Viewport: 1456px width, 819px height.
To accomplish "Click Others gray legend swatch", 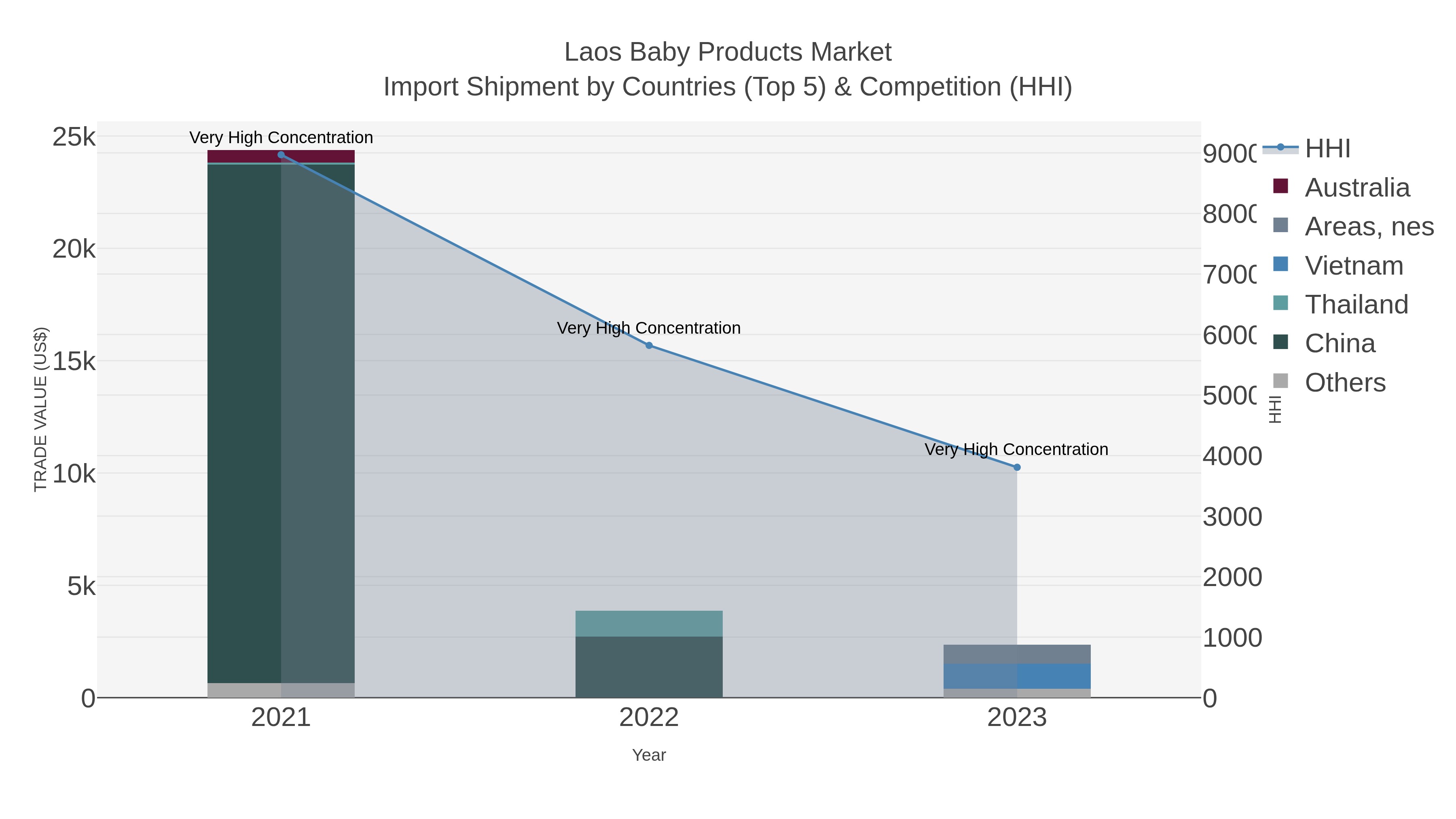I will pyautogui.click(x=1280, y=381).
